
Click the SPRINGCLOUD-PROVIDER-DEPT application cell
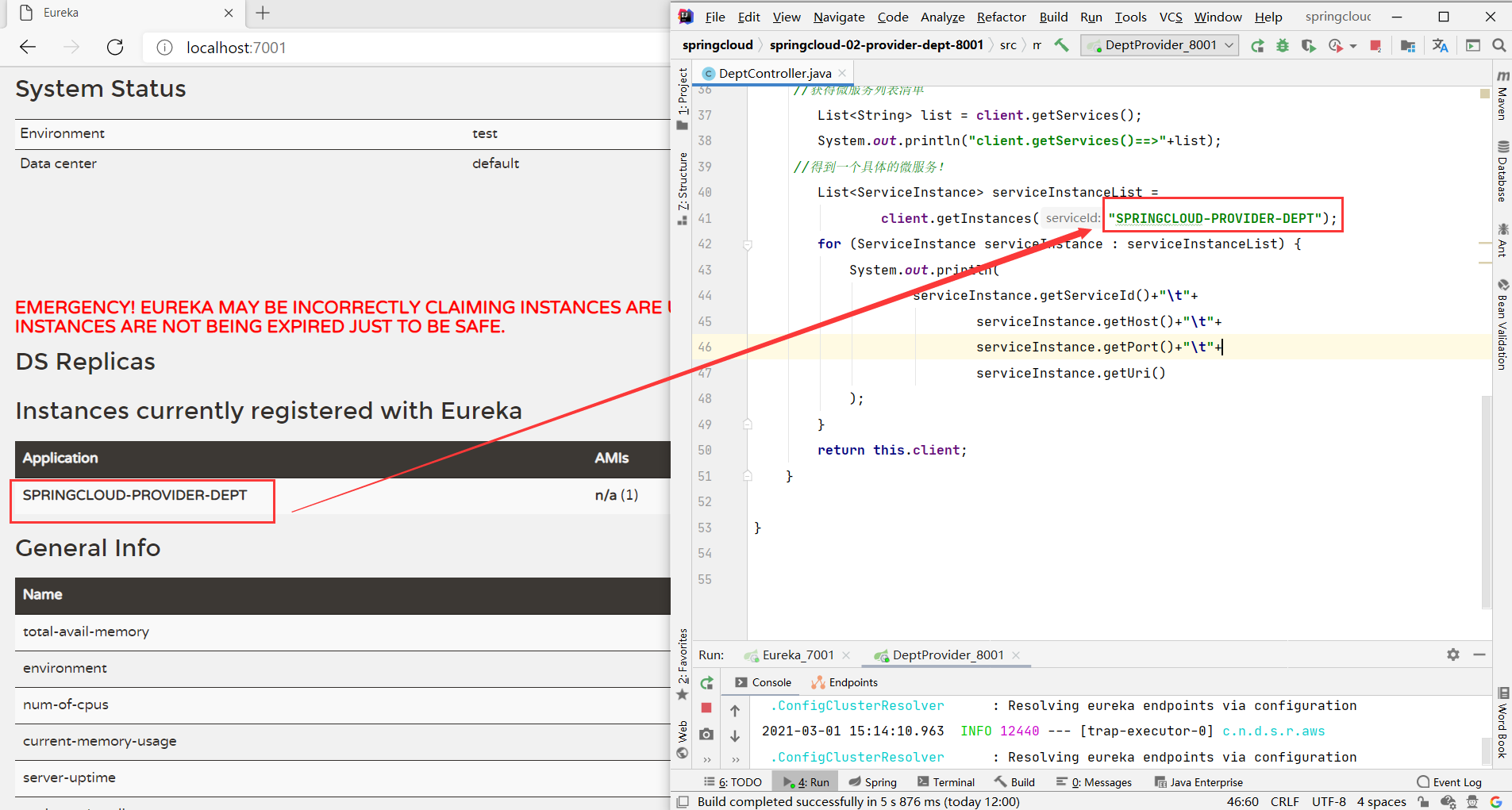(x=135, y=496)
